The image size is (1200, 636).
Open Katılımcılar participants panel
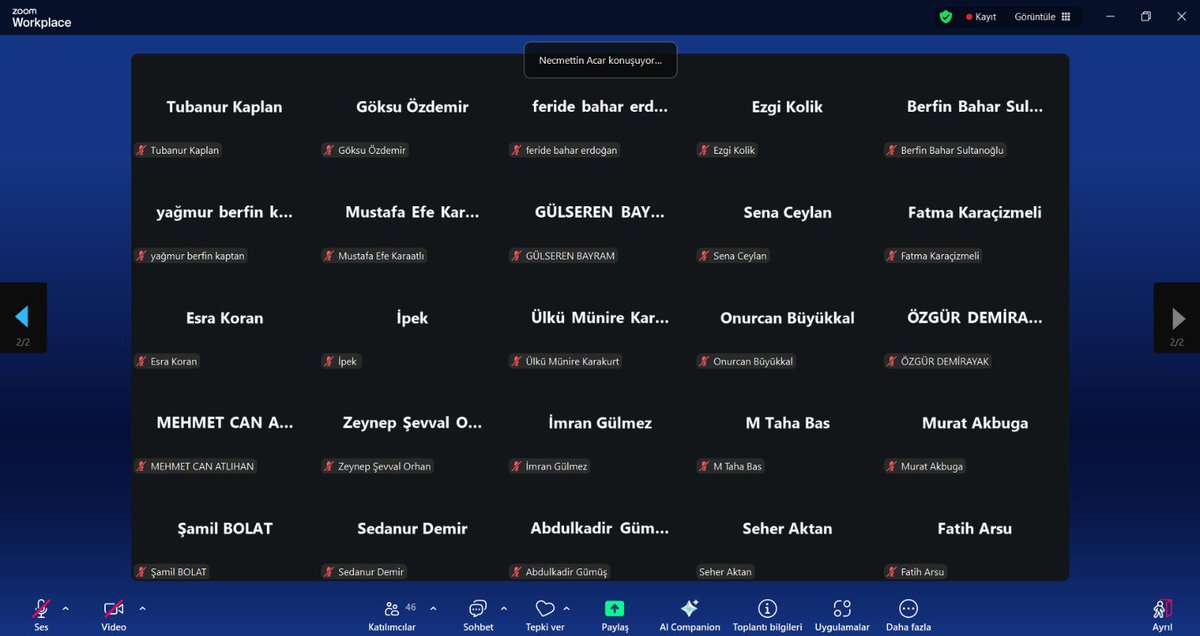[392, 615]
